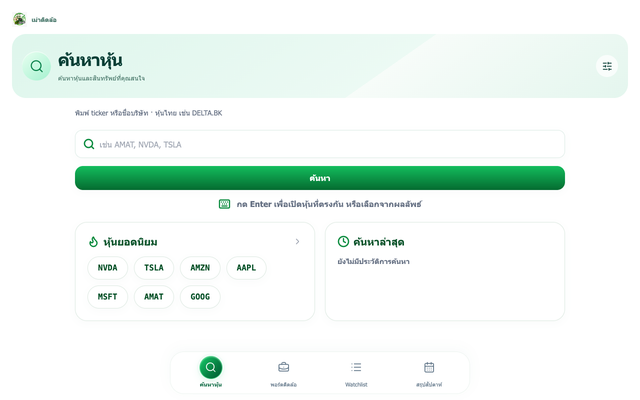Click the subtitle under the ค้นหาหุ้น heading
The image size is (640, 400).
click(101, 78)
